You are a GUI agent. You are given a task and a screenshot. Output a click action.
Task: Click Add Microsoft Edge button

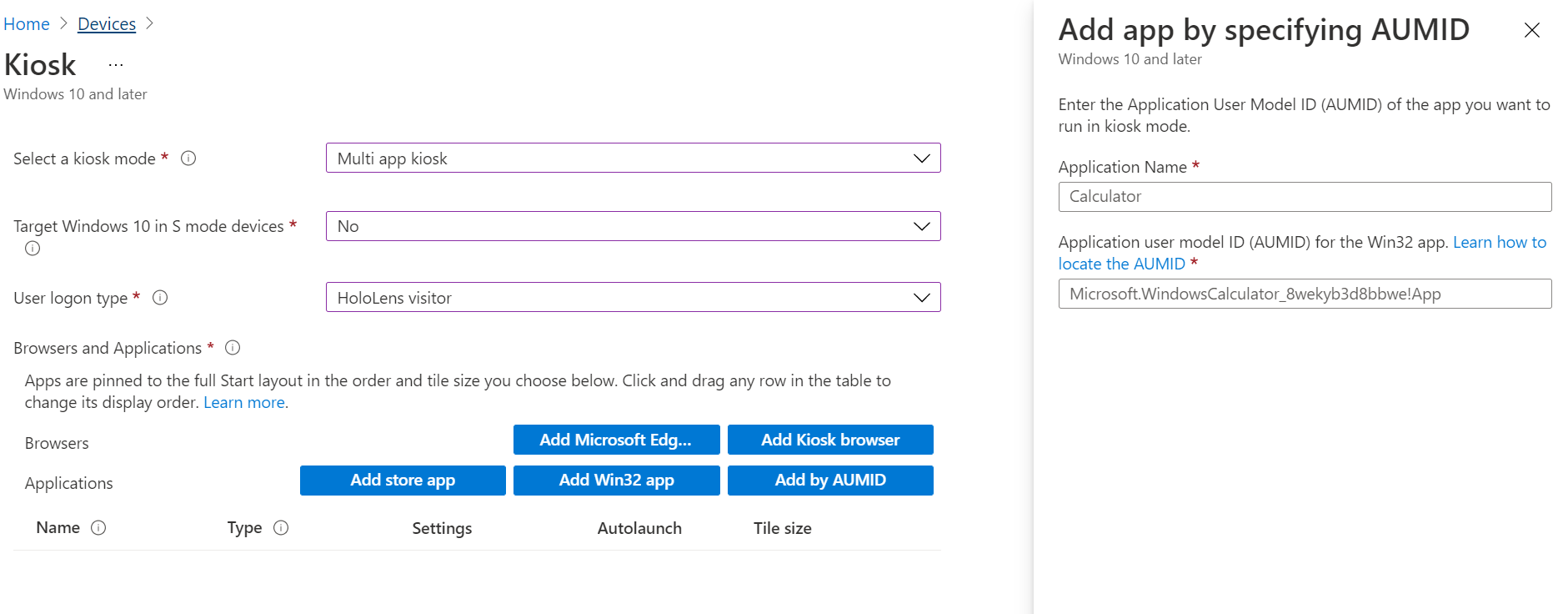coord(616,440)
